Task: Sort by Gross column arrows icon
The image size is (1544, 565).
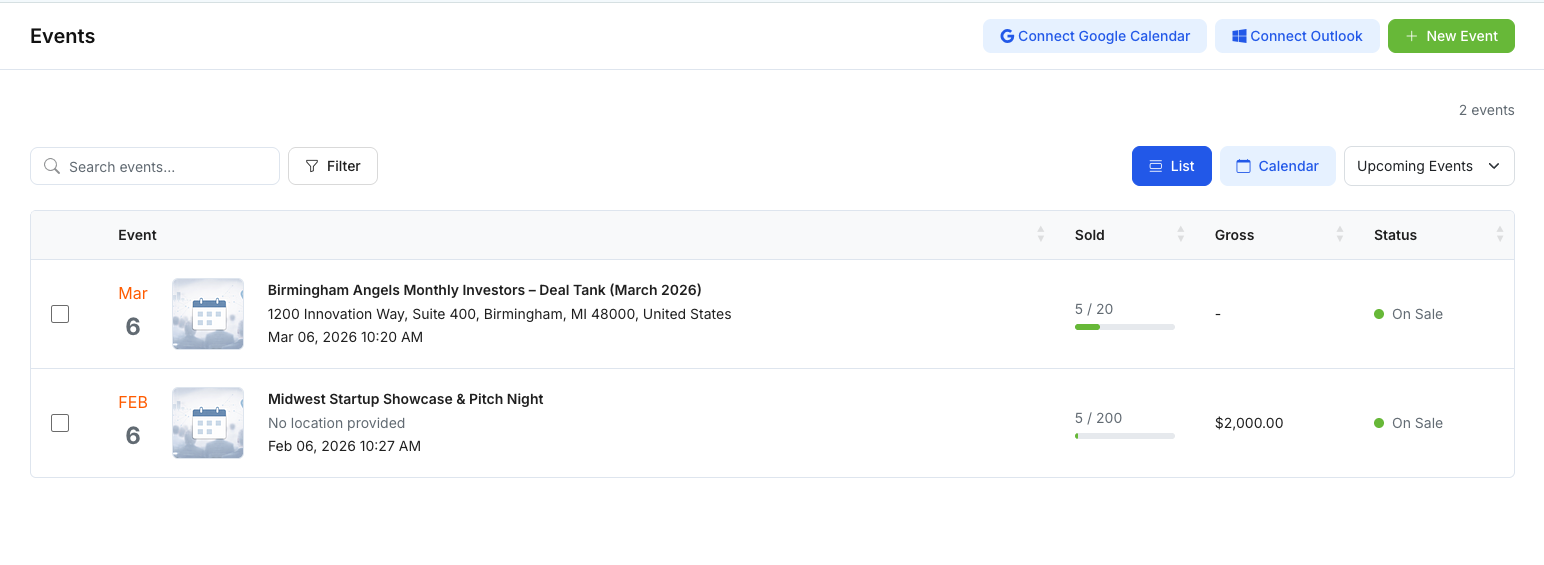Action: pyautogui.click(x=1339, y=235)
